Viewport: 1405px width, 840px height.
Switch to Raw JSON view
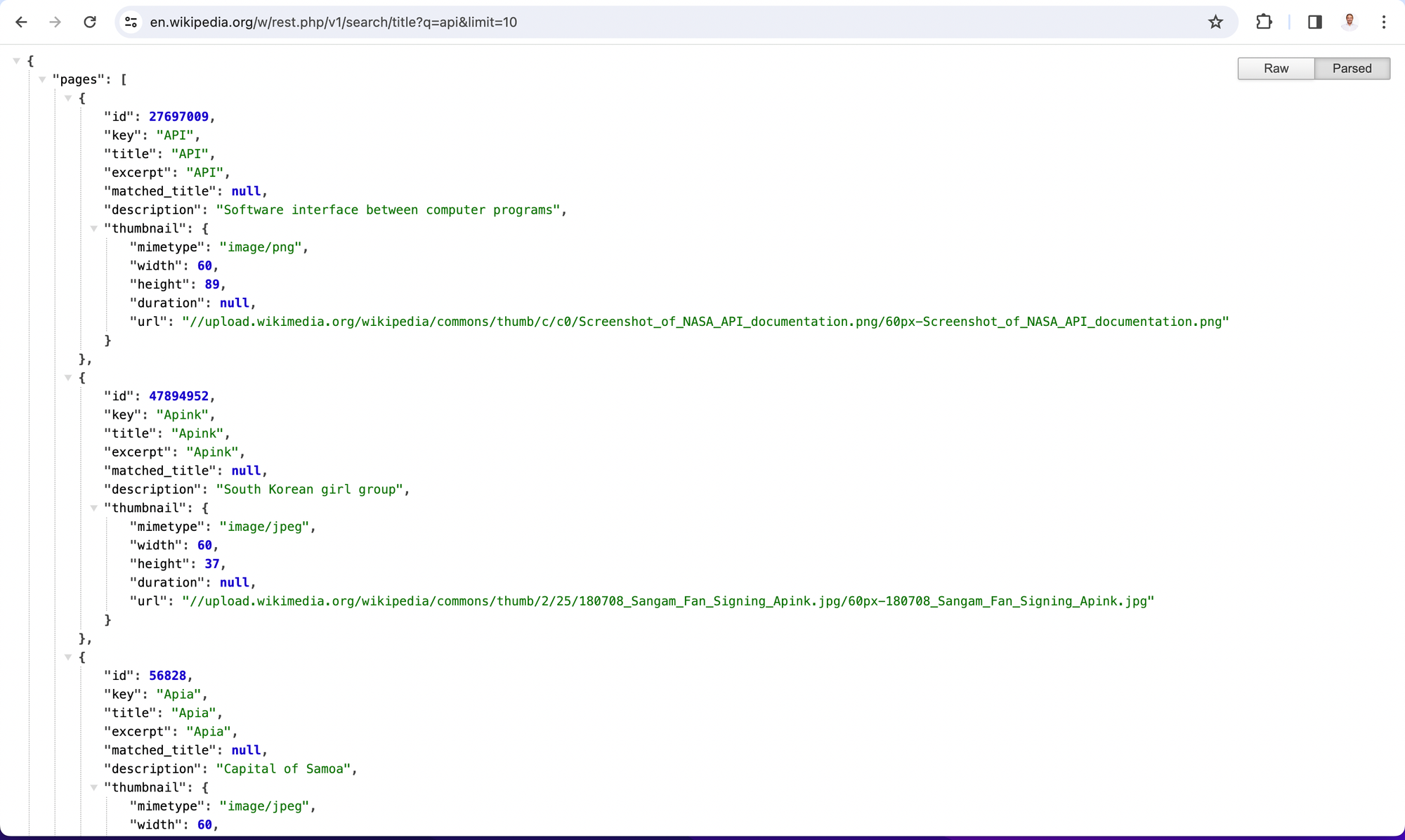pyautogui.click(x=1276, y=68)
